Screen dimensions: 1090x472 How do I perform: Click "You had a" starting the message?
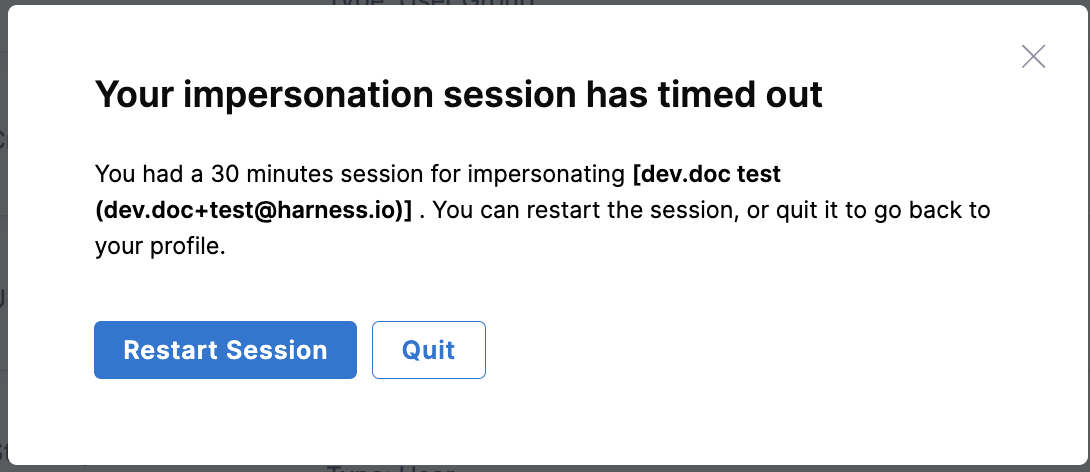pyautogui.click(x=136, y=174)
